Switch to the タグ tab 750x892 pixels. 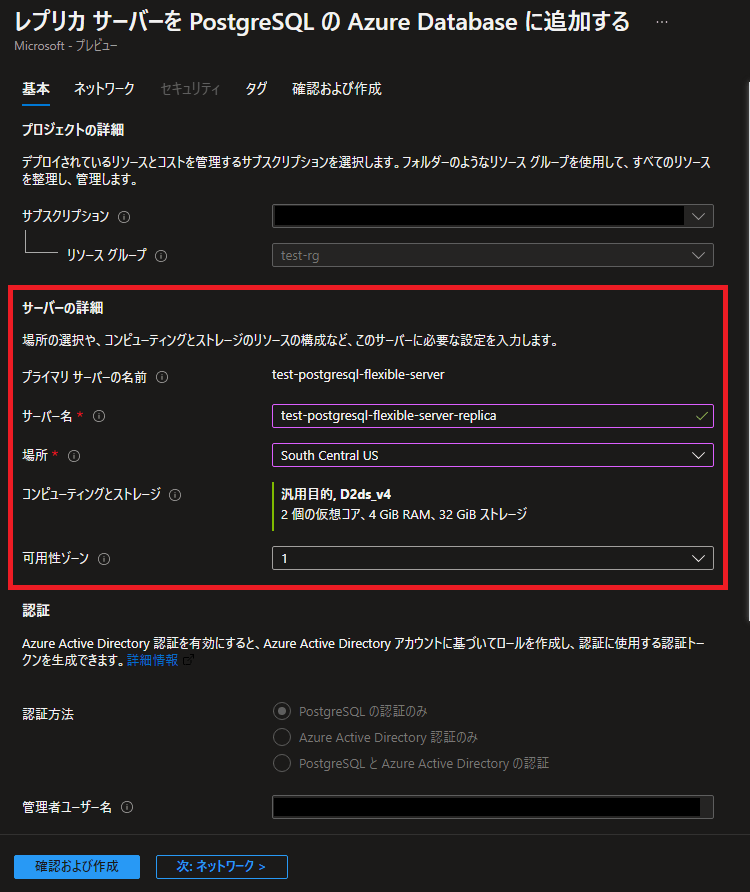point(256,89)
